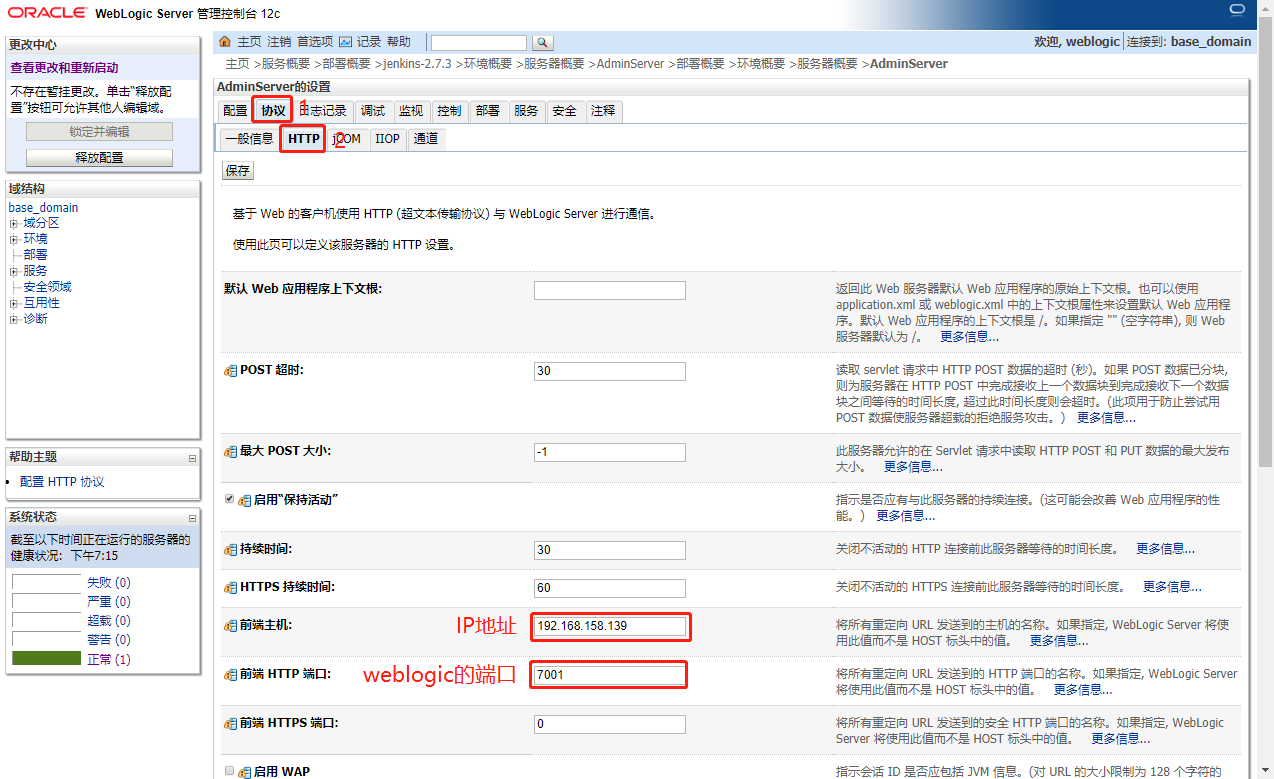Screen dimensions: 1274x779
Task: Select the 部署 item in the domain tree
Action: [35, 255]
